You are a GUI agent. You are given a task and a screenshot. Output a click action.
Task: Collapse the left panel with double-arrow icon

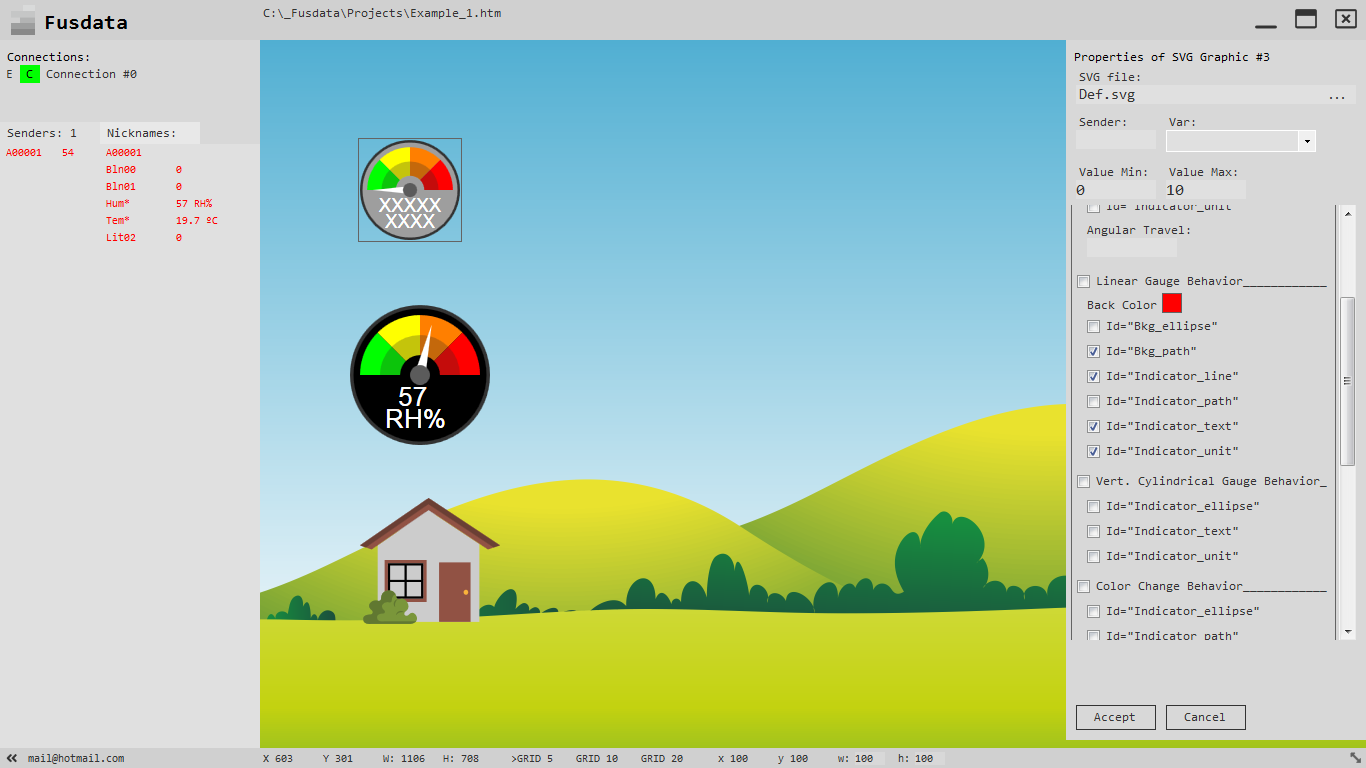12,758
